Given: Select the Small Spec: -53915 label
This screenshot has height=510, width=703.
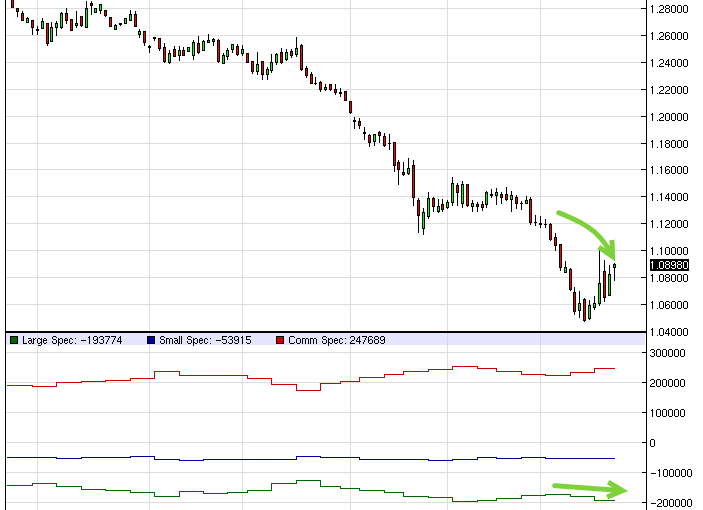Looking at the screenshot, I should click(x=205, y=340).
